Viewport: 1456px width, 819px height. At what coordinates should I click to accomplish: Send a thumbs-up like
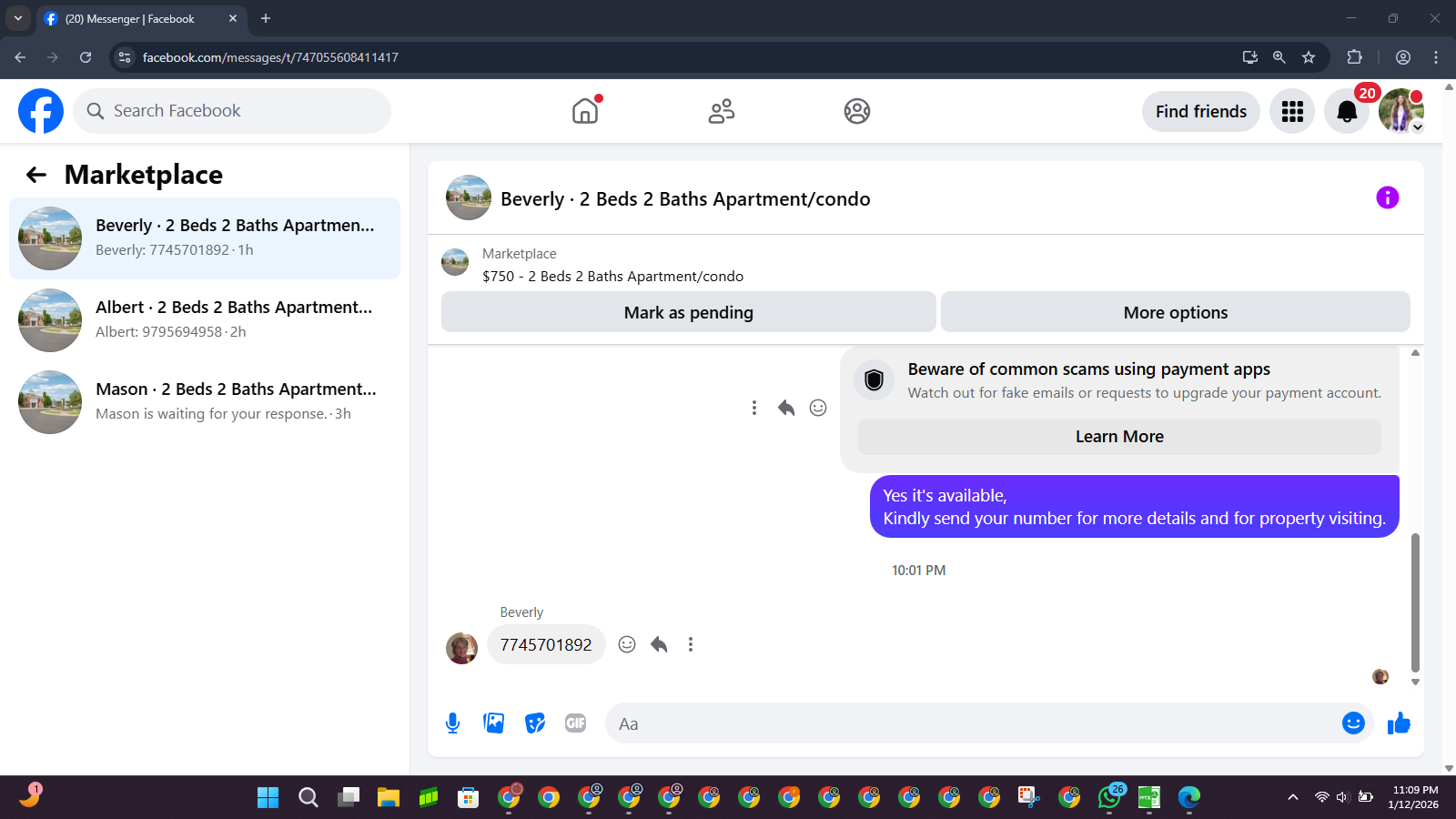coord(1399,723)
